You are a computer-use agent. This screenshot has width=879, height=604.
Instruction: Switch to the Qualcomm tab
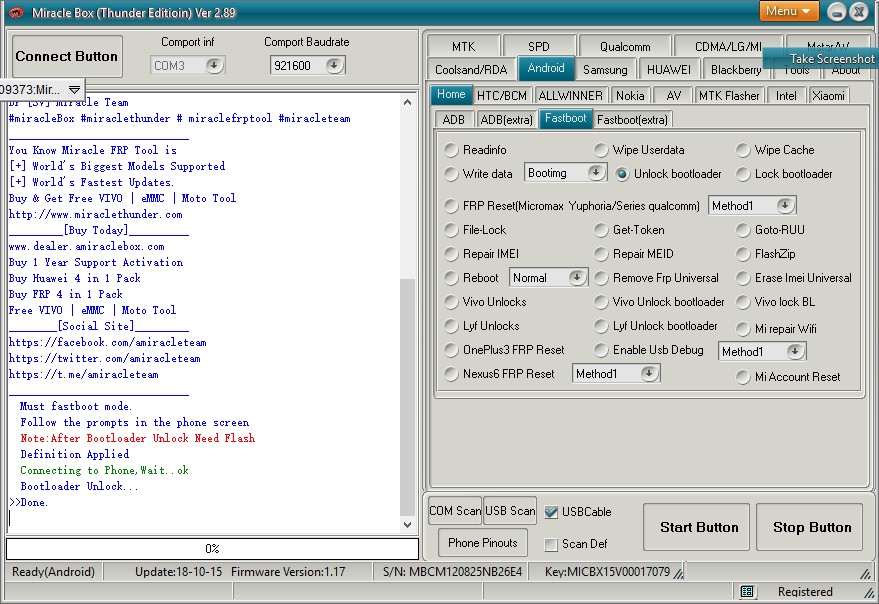[x=625, y=47]
